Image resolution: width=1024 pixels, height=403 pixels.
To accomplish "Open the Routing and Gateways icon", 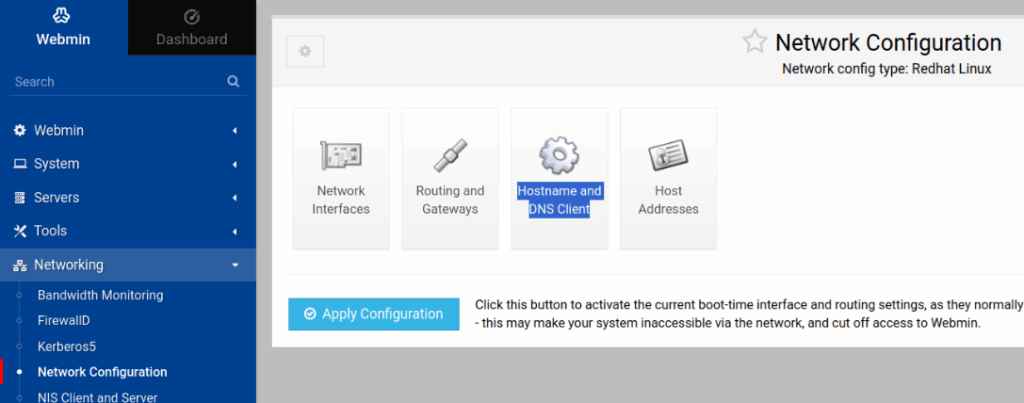I will [450, 155].
